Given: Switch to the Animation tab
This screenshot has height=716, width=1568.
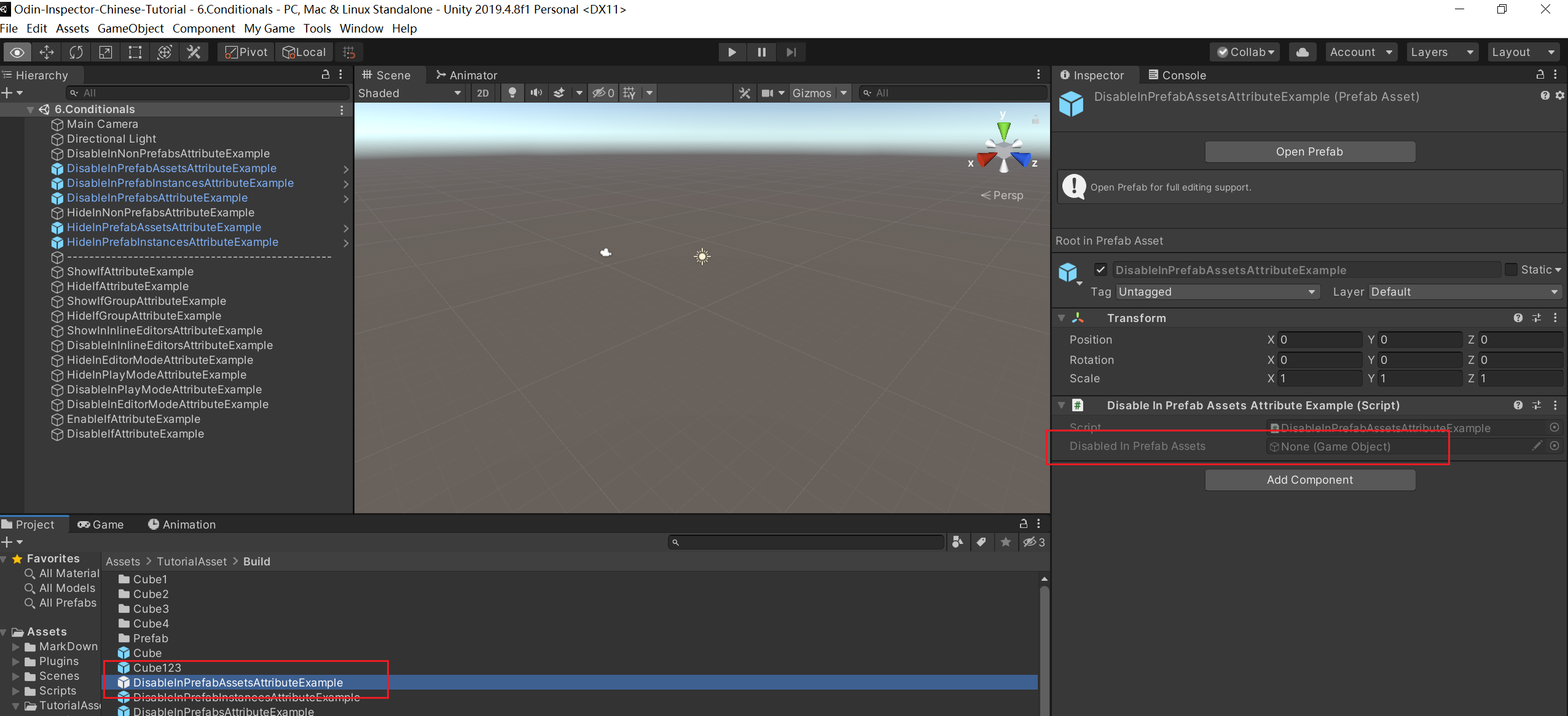Looking at the screenshot, I should click(182, 524).
